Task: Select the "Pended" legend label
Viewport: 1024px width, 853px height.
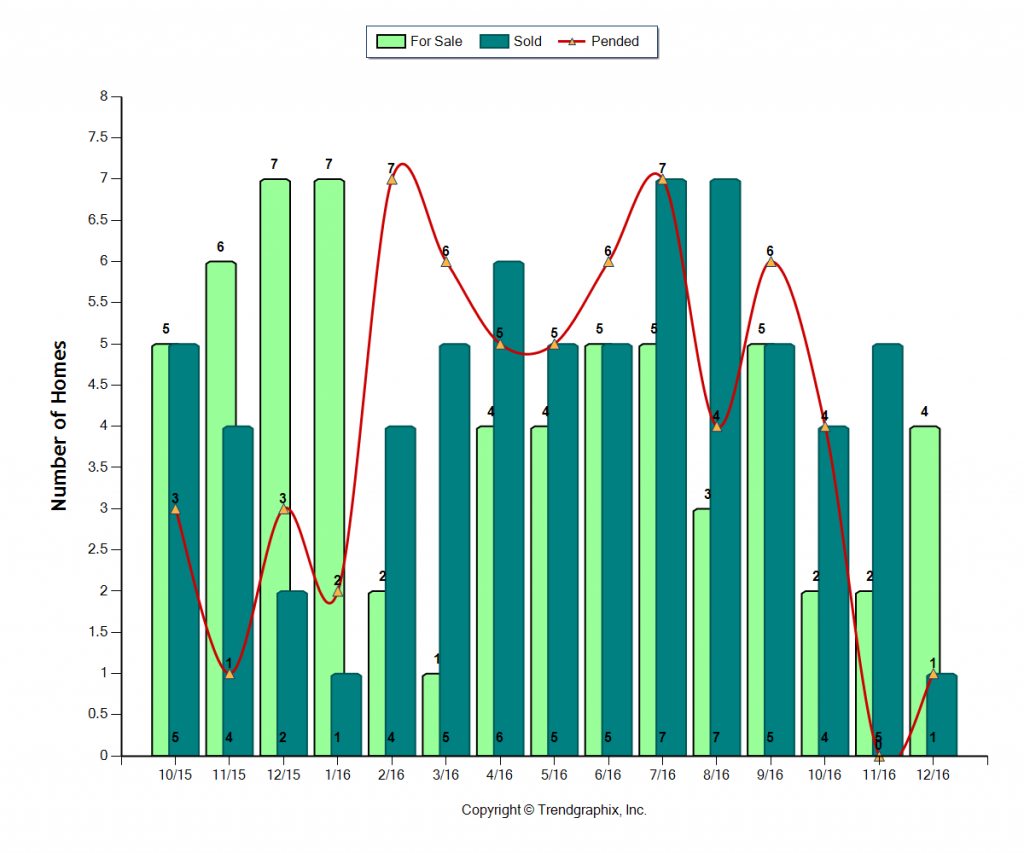Action: tap(615, 42)
